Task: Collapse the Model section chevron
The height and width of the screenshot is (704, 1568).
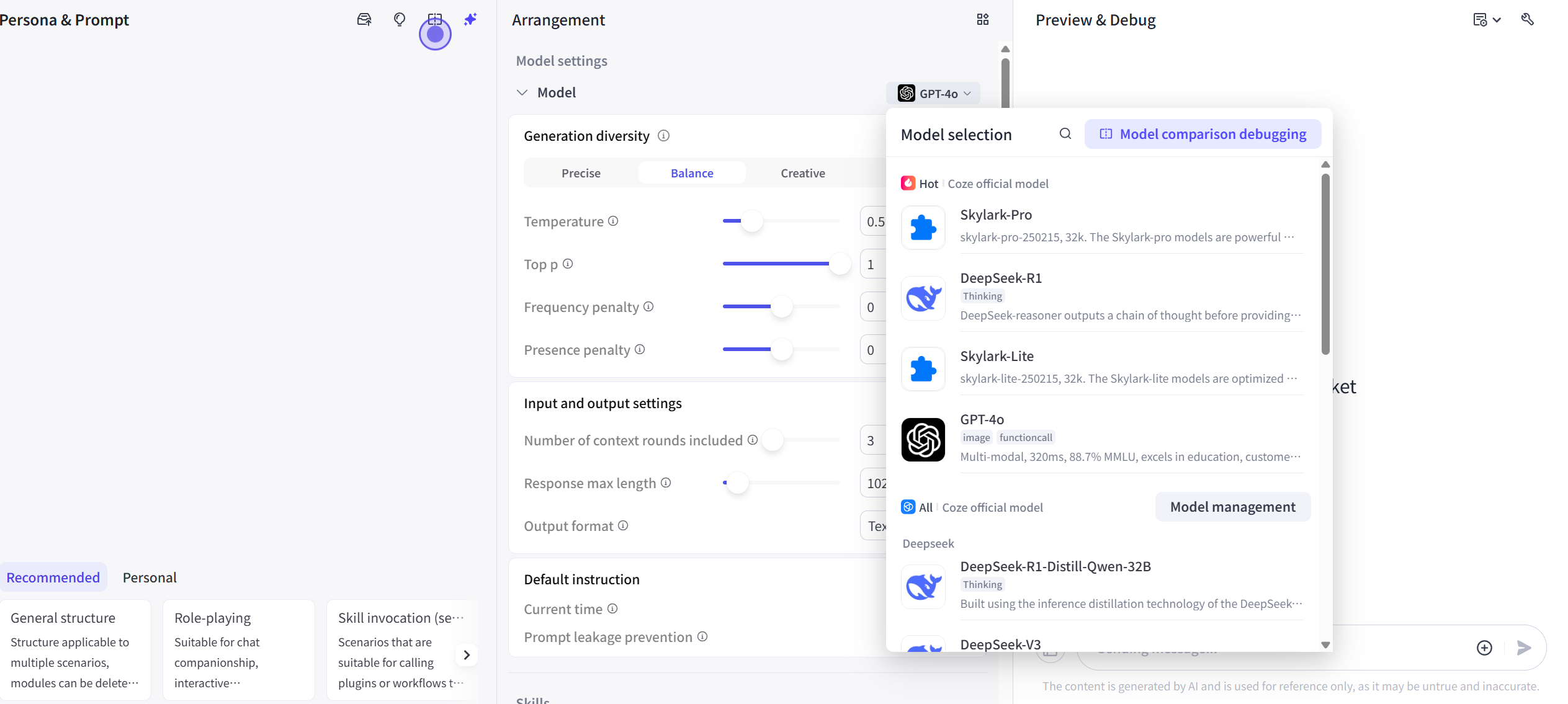Action: point(522,92)
